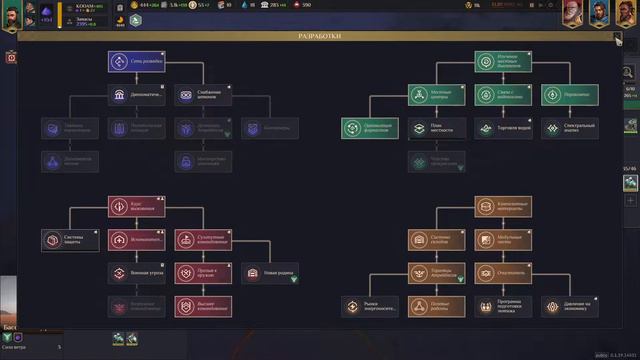Select the orange node above Программа подготовки экипажа
This screenshot has width=640, height=360.
point(503,273)
